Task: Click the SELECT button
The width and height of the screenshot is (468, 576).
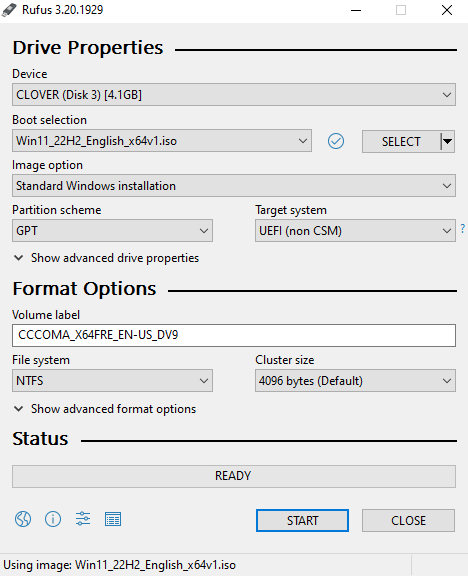Action: (401, 141)
